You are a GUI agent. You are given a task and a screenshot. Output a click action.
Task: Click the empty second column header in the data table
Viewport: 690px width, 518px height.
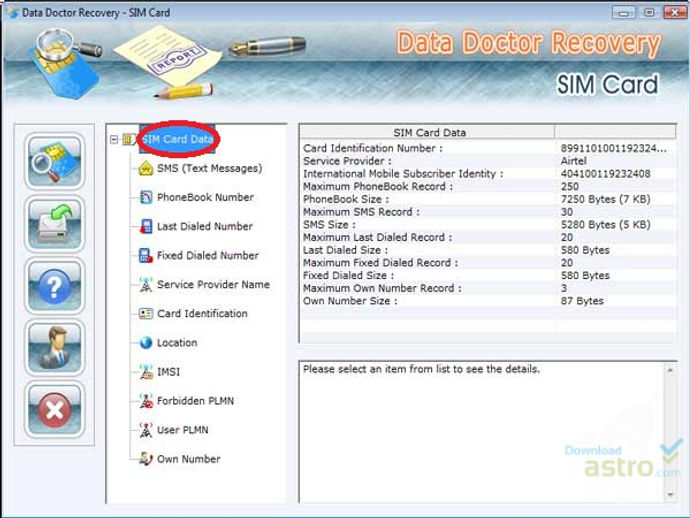tap(615, 132)
